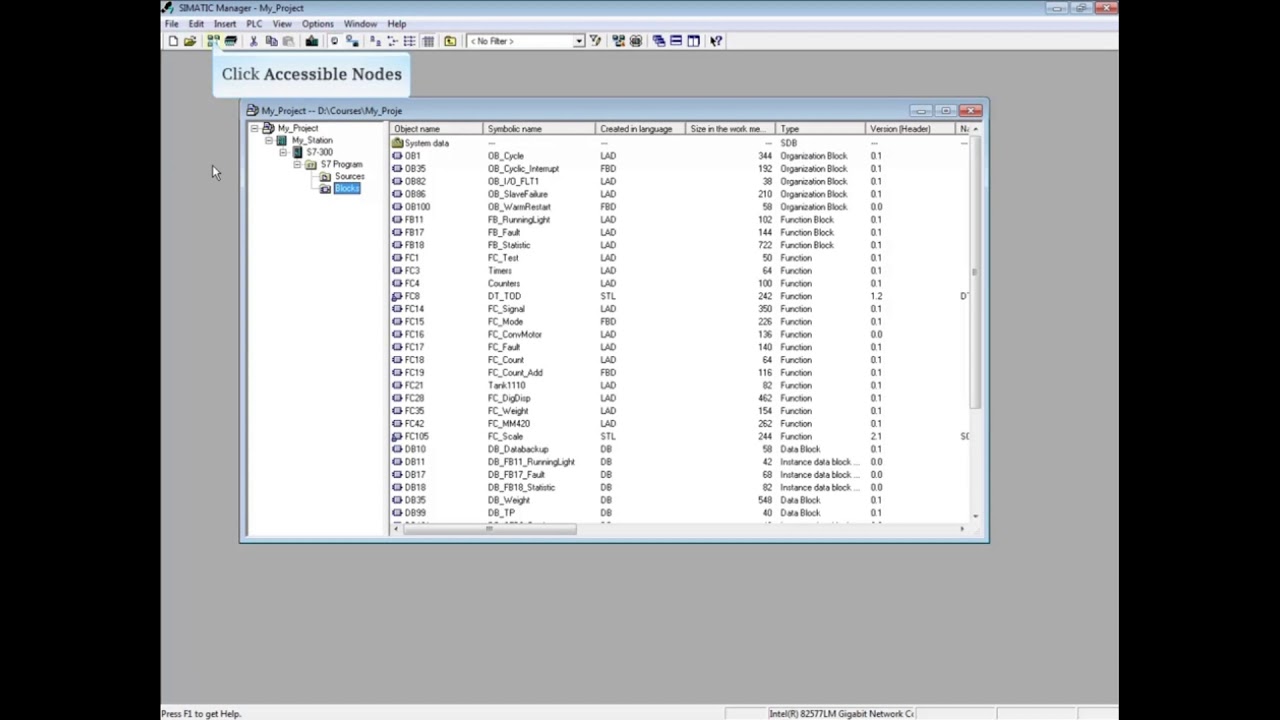Open the Options menu
Image resolution: width=1280 pixels, height=720 pixels.
pyautogui.click(x=318, y=24)
